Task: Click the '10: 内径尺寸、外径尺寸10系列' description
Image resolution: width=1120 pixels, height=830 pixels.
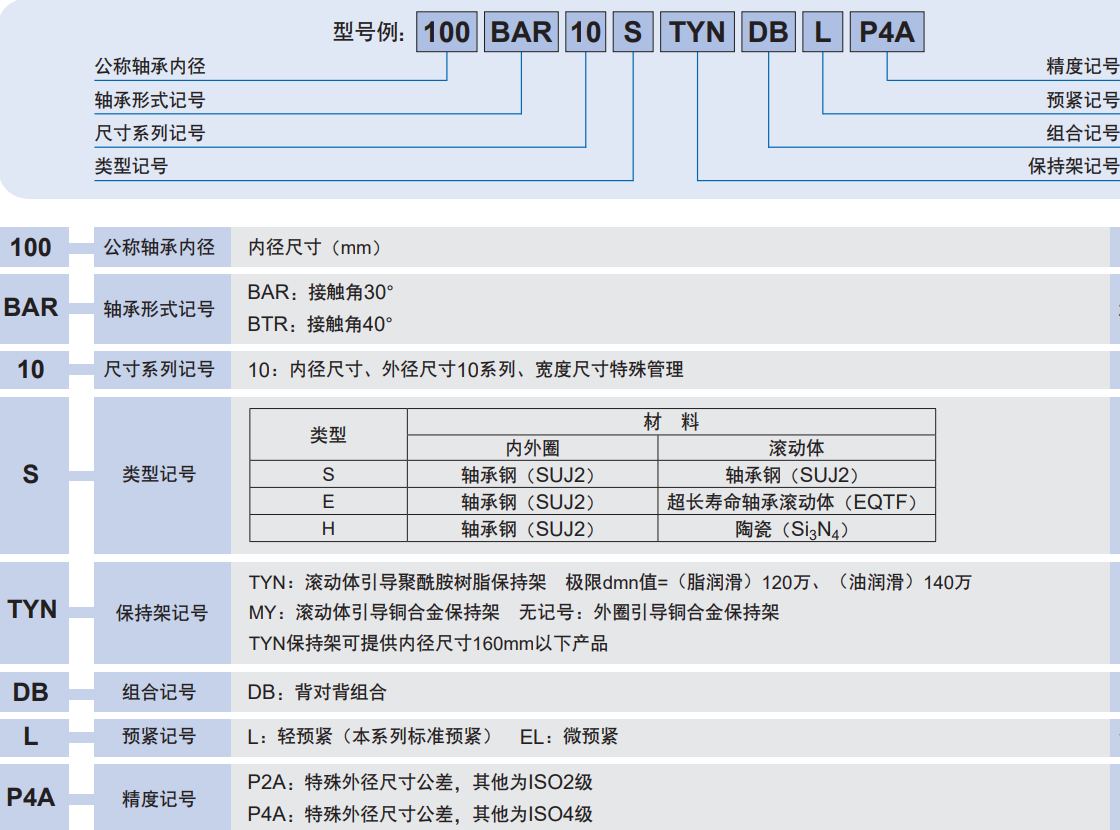Action: (466, 369)
